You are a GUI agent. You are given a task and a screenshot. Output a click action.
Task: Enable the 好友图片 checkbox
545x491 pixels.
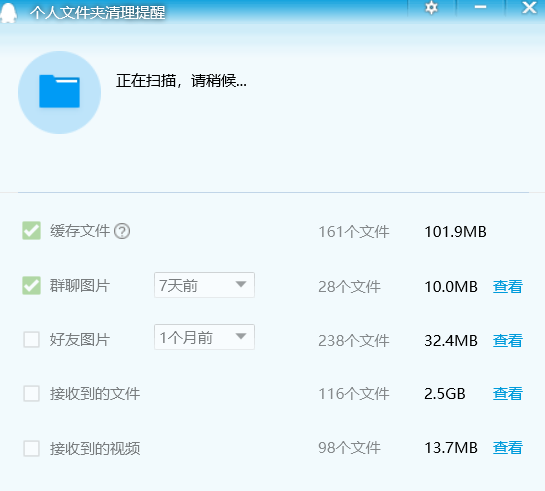[32, 339]
